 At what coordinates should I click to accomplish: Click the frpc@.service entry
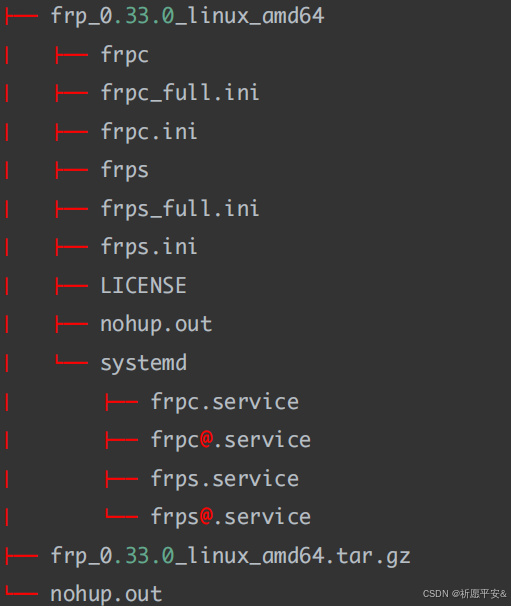point(231,441)
